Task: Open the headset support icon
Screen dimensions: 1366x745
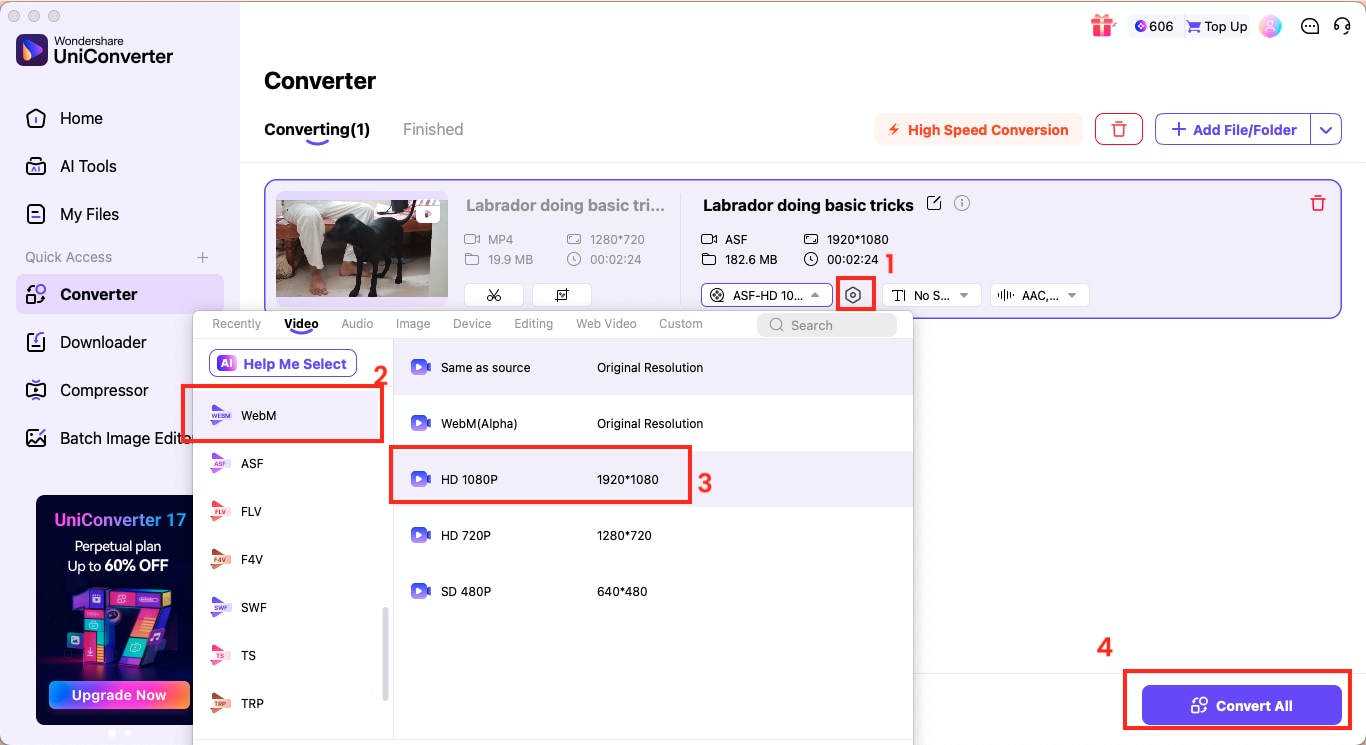Action: [x=1344, y=26]
